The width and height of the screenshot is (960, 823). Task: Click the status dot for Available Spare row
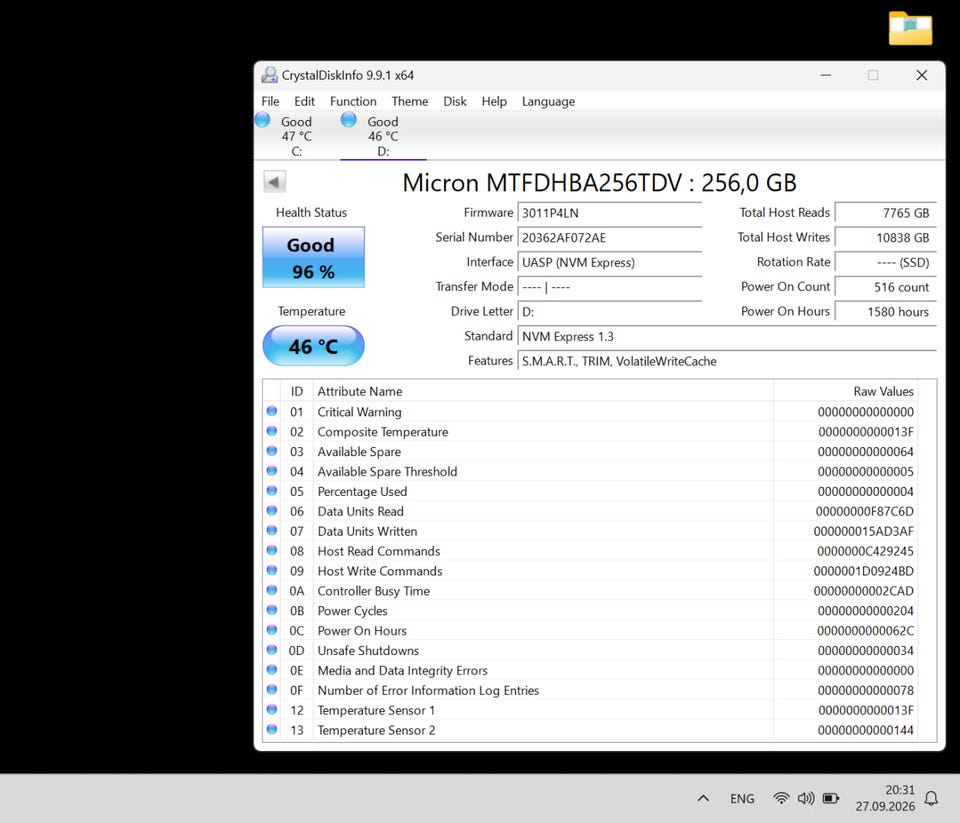point(272,451)
